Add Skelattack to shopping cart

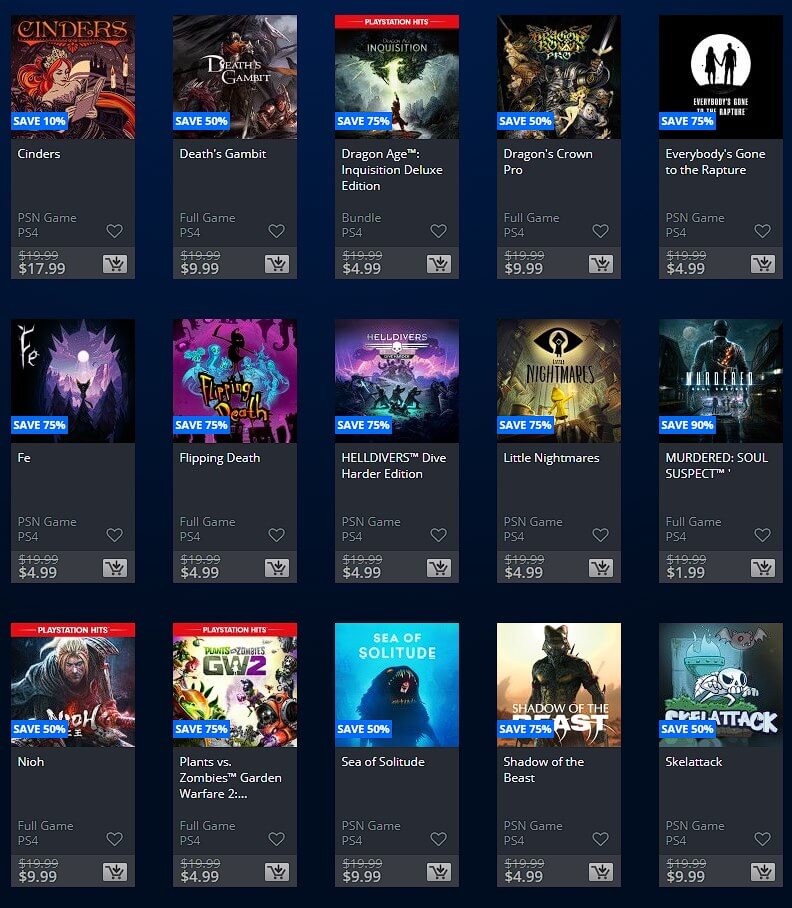click(x=763, y=872)
